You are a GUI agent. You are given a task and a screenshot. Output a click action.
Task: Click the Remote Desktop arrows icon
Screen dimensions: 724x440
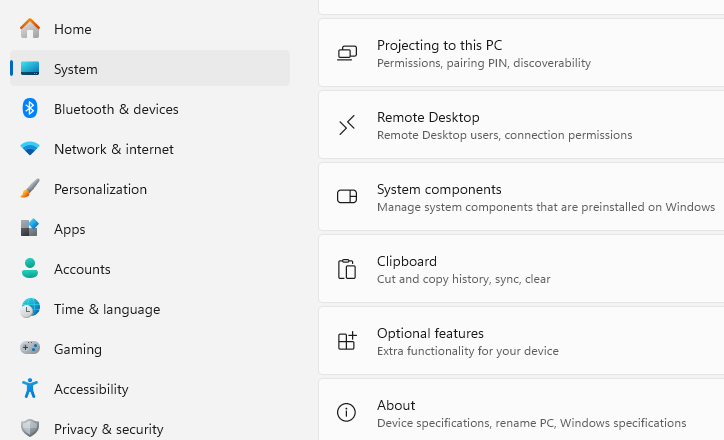pyautogui.click(x=347, y=125)
